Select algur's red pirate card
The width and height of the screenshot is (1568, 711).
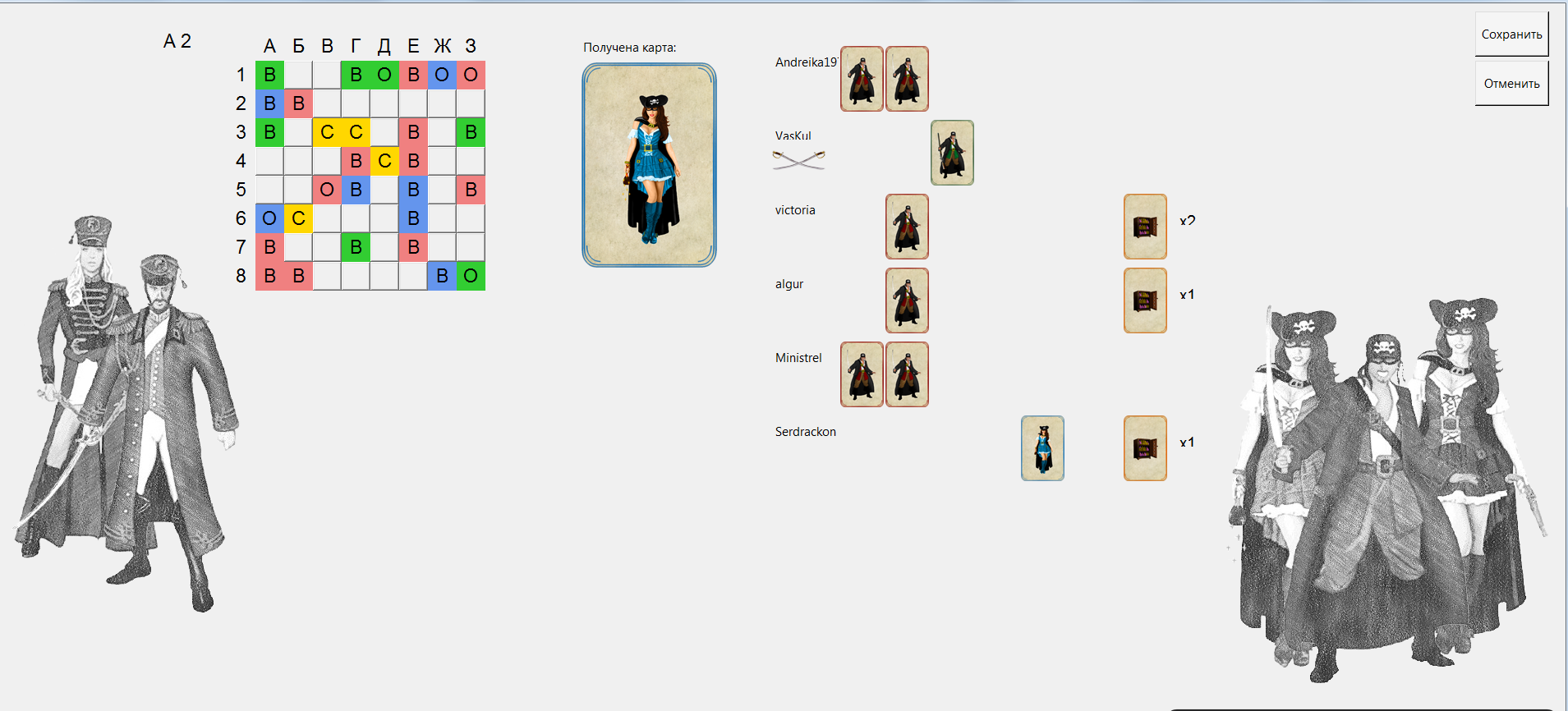pos(907,300)
